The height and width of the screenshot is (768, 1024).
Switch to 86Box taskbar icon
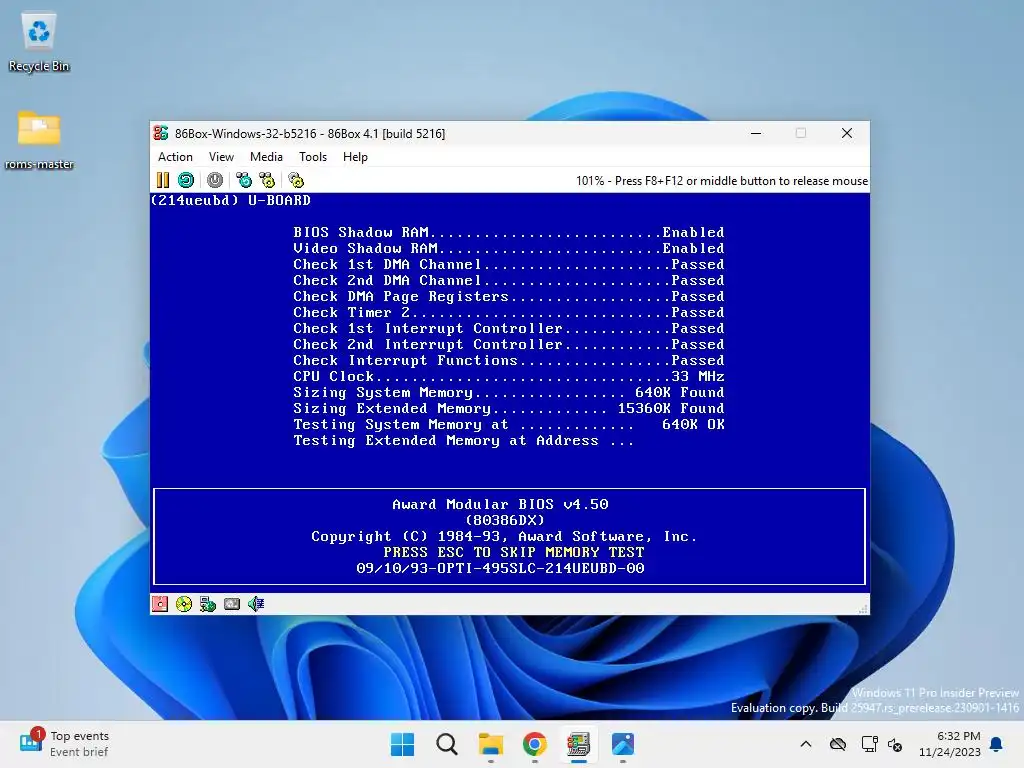579,744
